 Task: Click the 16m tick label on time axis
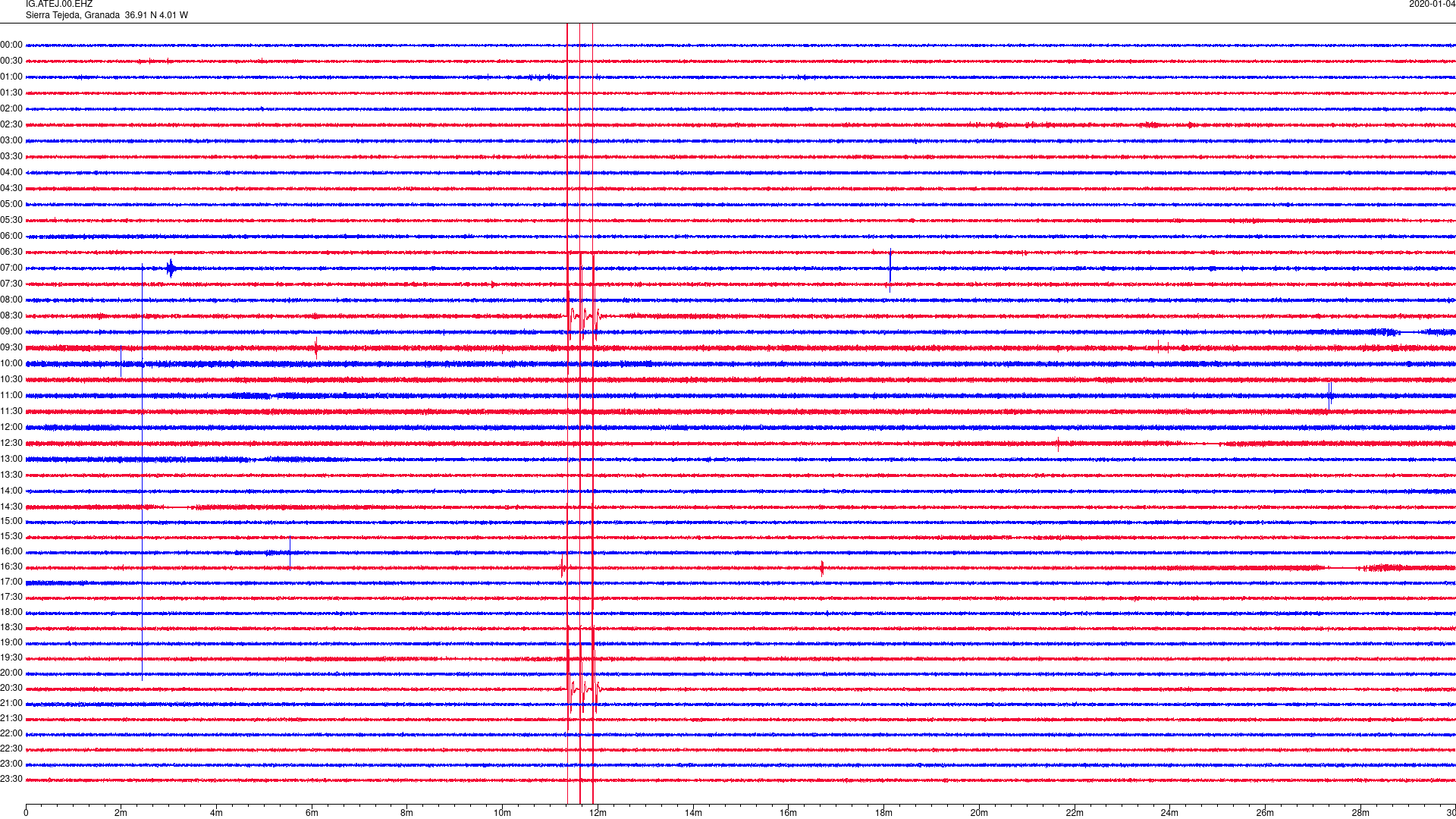click(788, 813)
